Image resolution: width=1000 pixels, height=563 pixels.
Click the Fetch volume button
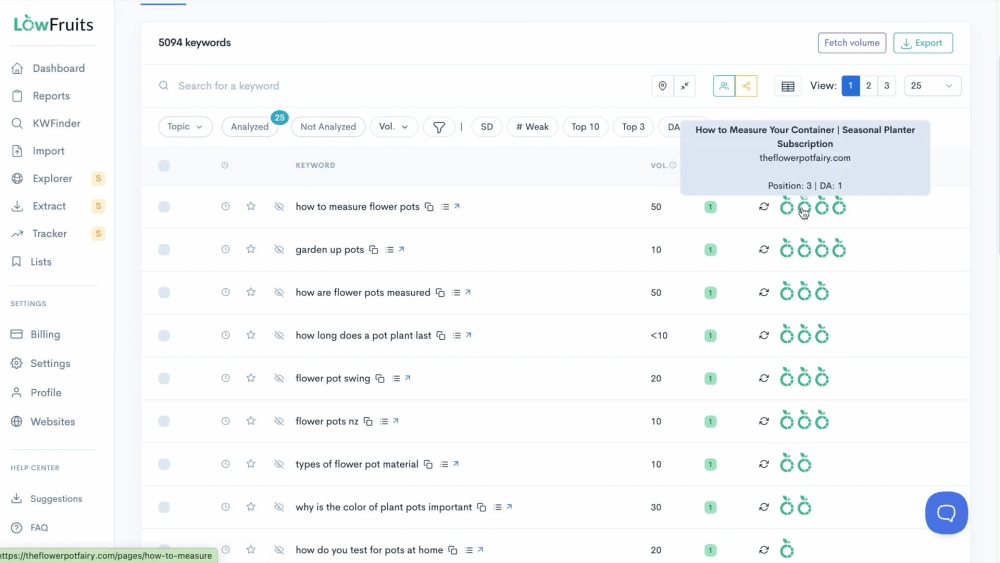(851, 43)
